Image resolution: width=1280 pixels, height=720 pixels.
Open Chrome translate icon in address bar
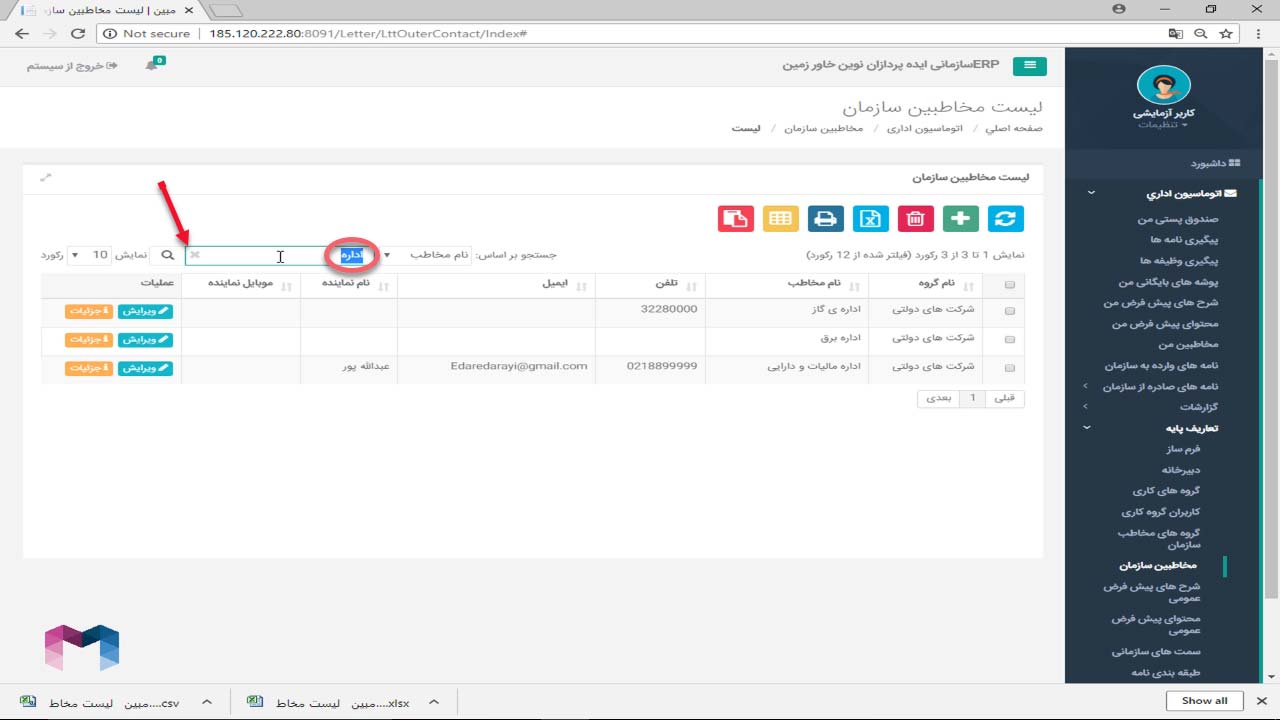tap(1176, 33)
